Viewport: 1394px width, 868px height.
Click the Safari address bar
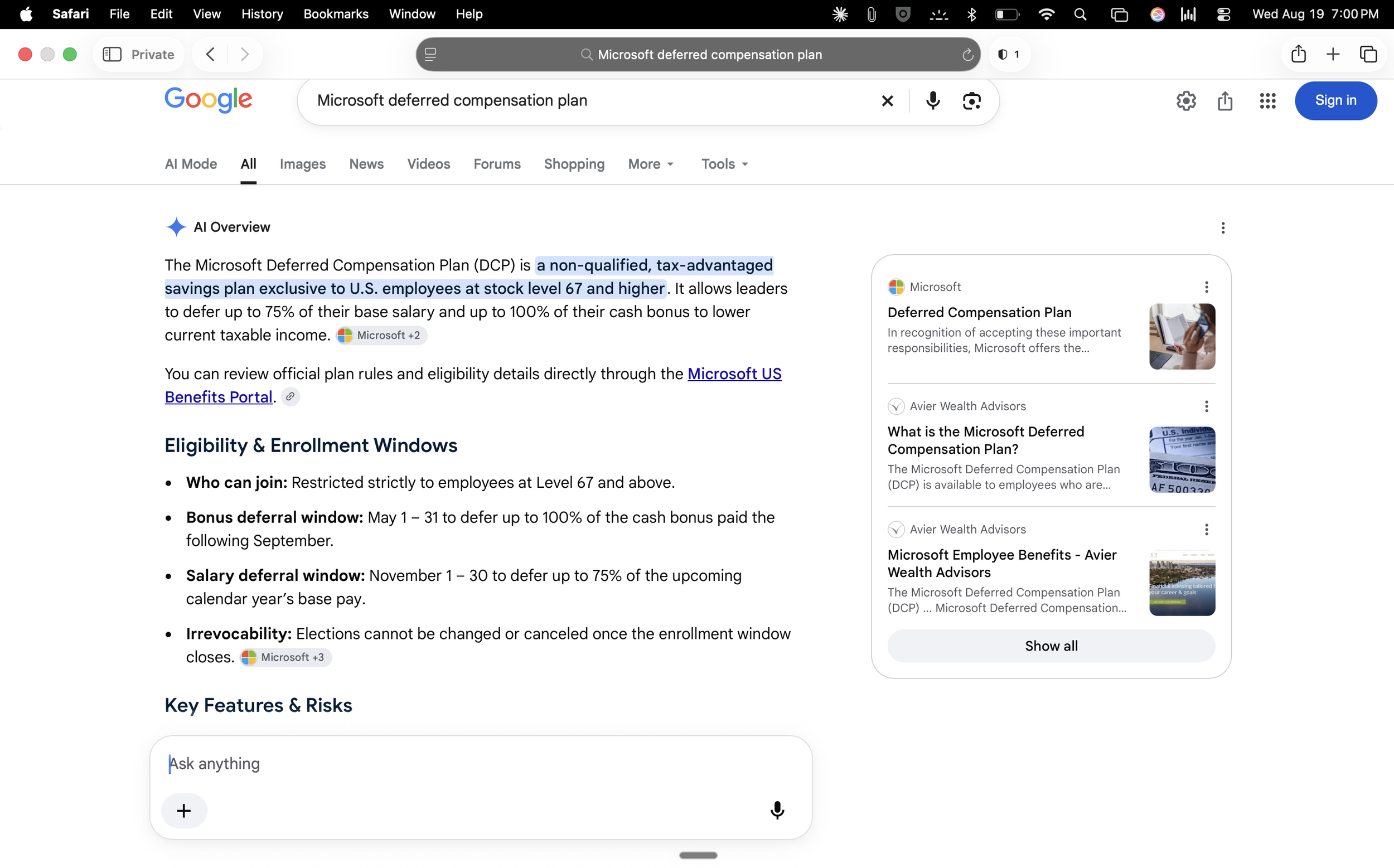tap(698, 55)
